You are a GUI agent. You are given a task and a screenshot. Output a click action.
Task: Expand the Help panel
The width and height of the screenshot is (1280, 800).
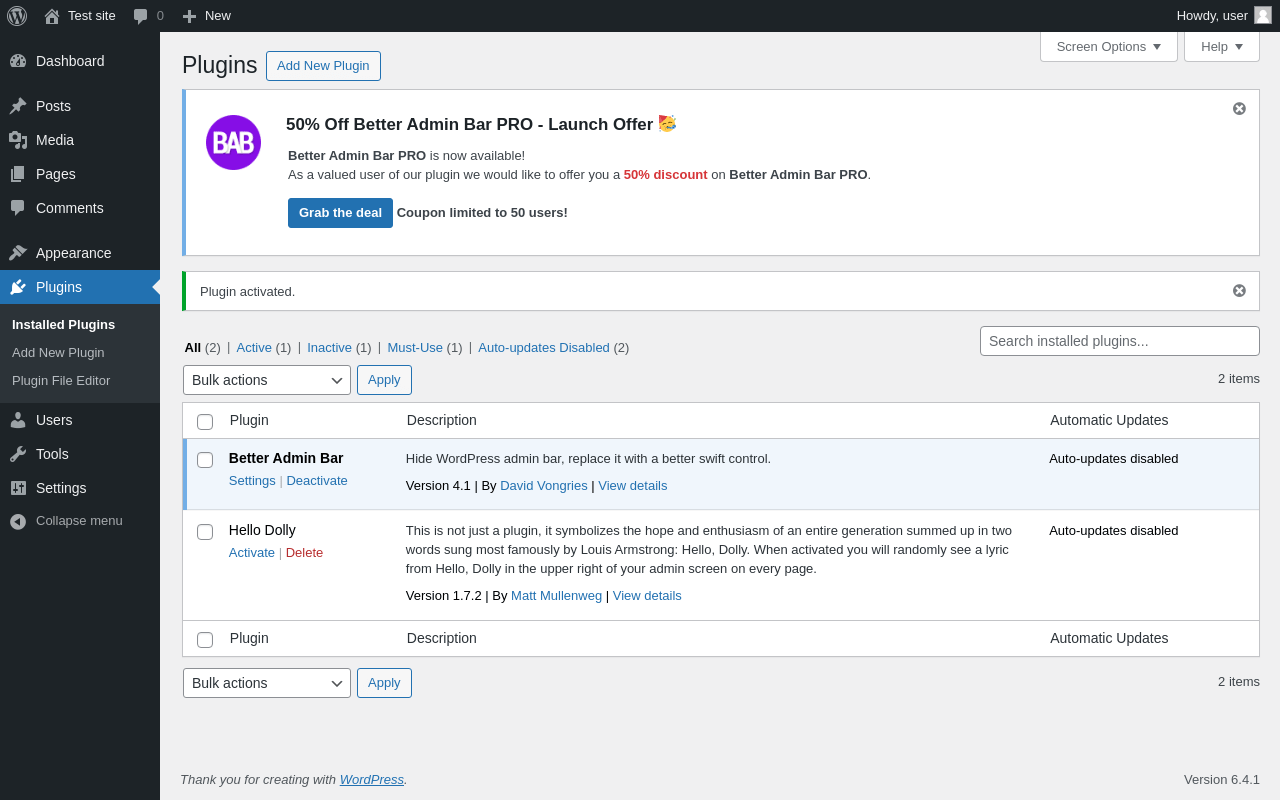1222,46
